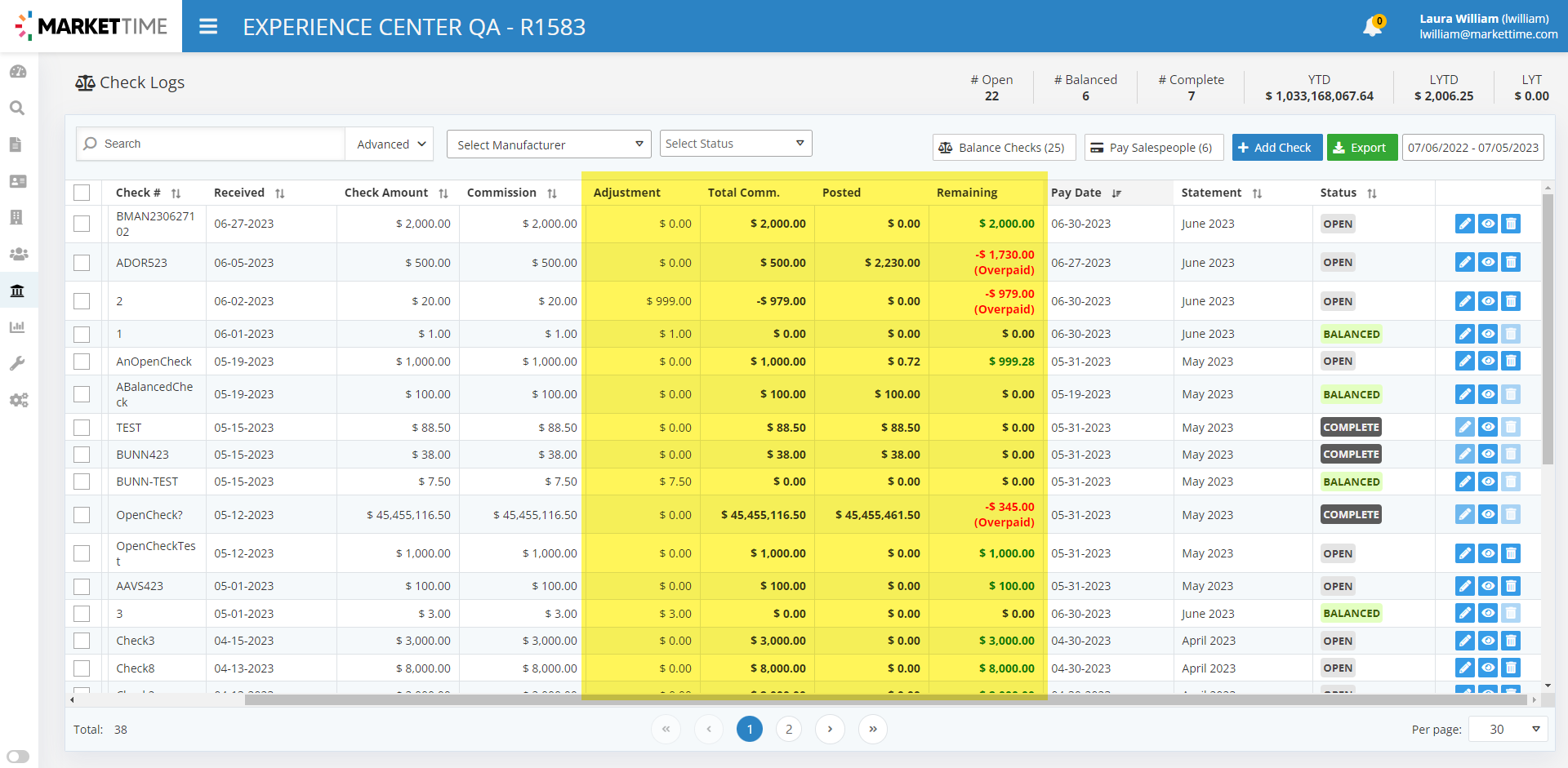Go to the previous page arrow
Image resolution: width=1568 pixels, height=768 pixels.
708,729
